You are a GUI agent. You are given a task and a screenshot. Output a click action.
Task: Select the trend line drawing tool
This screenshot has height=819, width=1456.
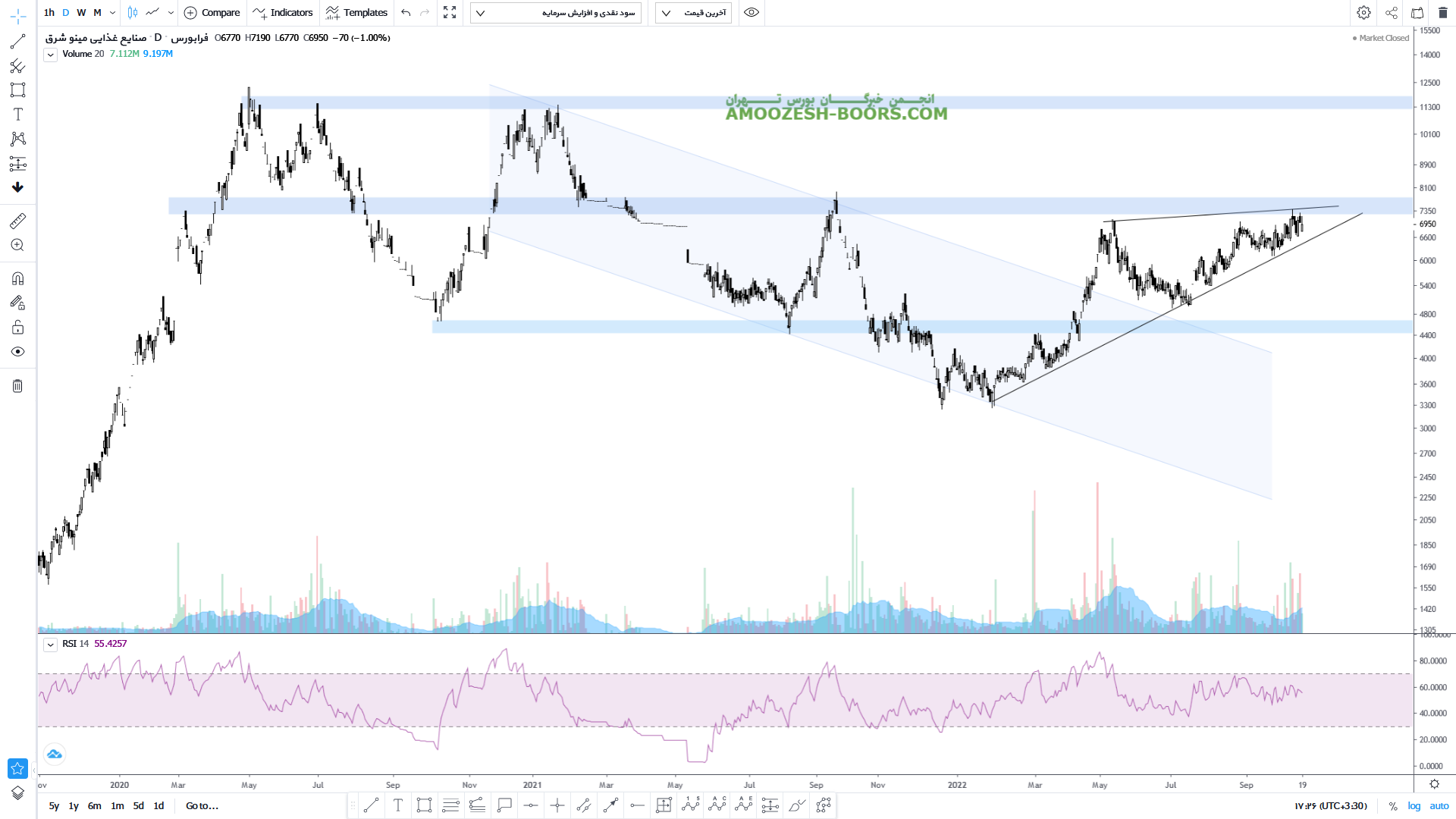[x=17, y=42]
